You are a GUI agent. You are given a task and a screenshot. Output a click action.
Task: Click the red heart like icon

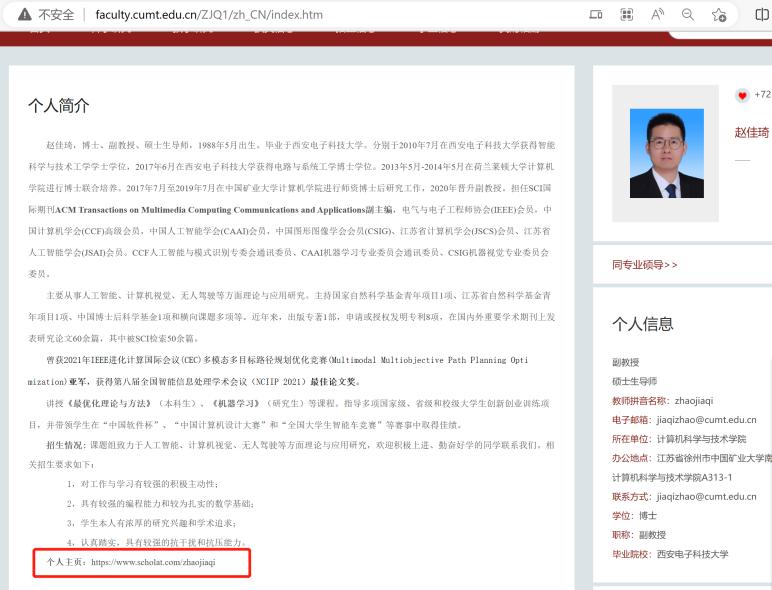coord(742,95)
